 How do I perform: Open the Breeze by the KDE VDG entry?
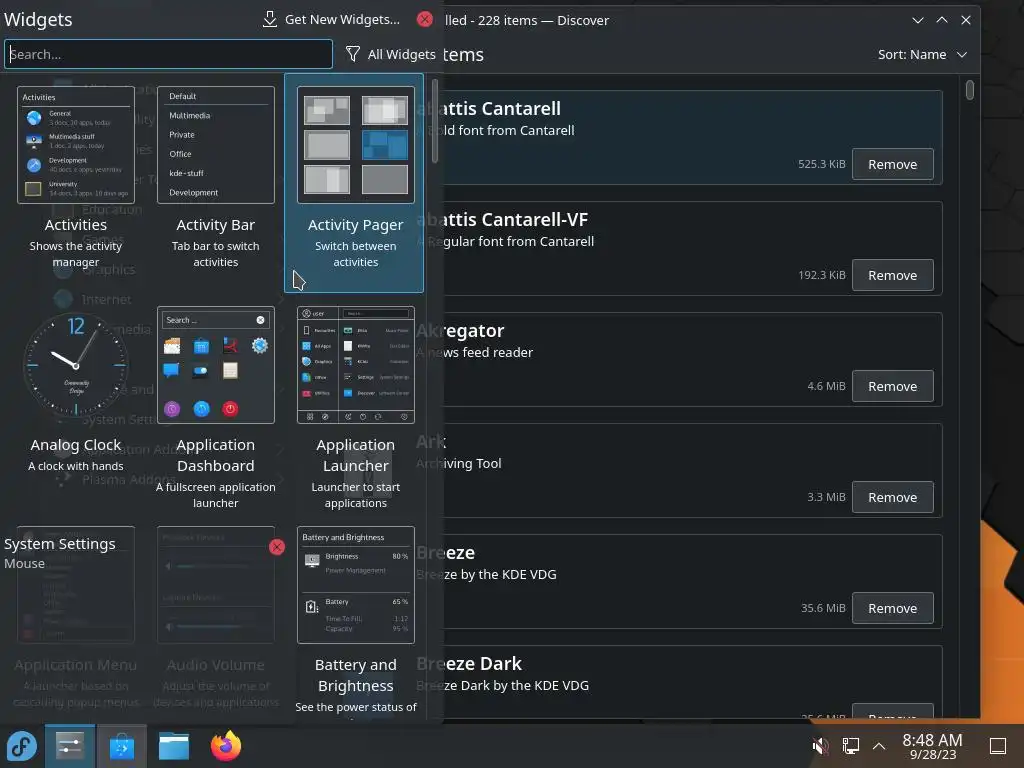[x=693, y=581]
